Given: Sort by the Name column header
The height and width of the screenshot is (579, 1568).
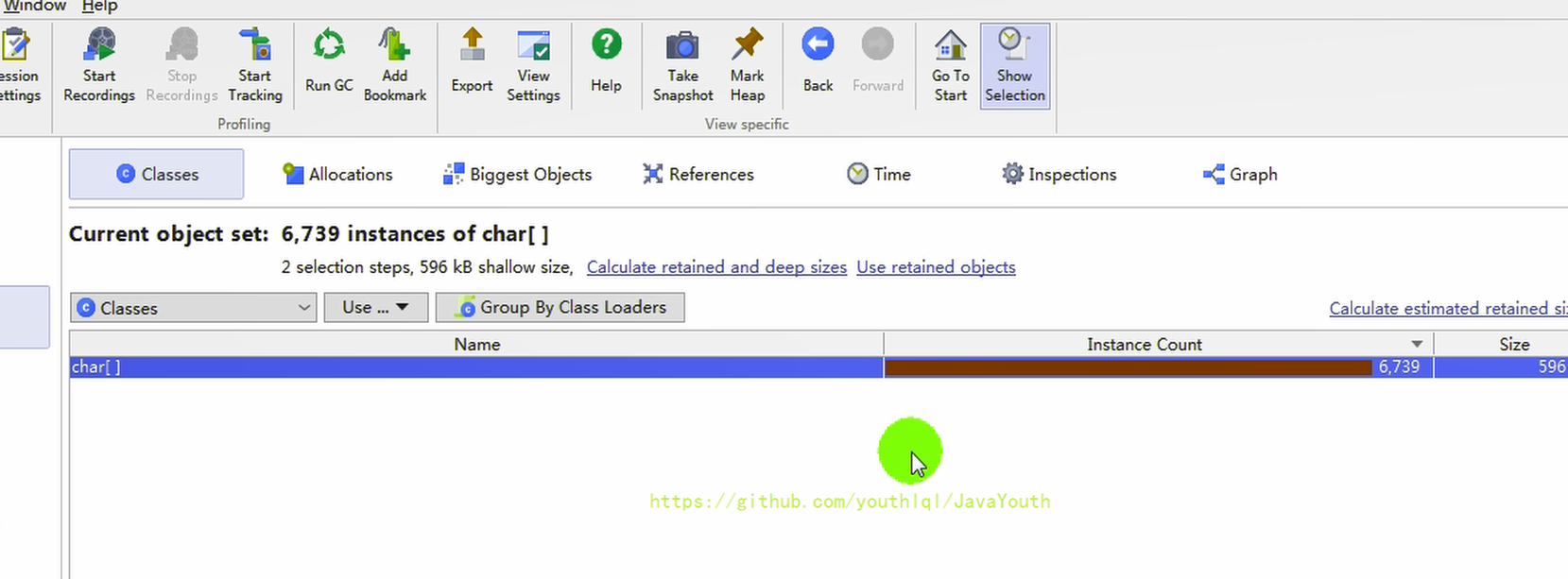Looking at the screenshot, I should 476,345.
